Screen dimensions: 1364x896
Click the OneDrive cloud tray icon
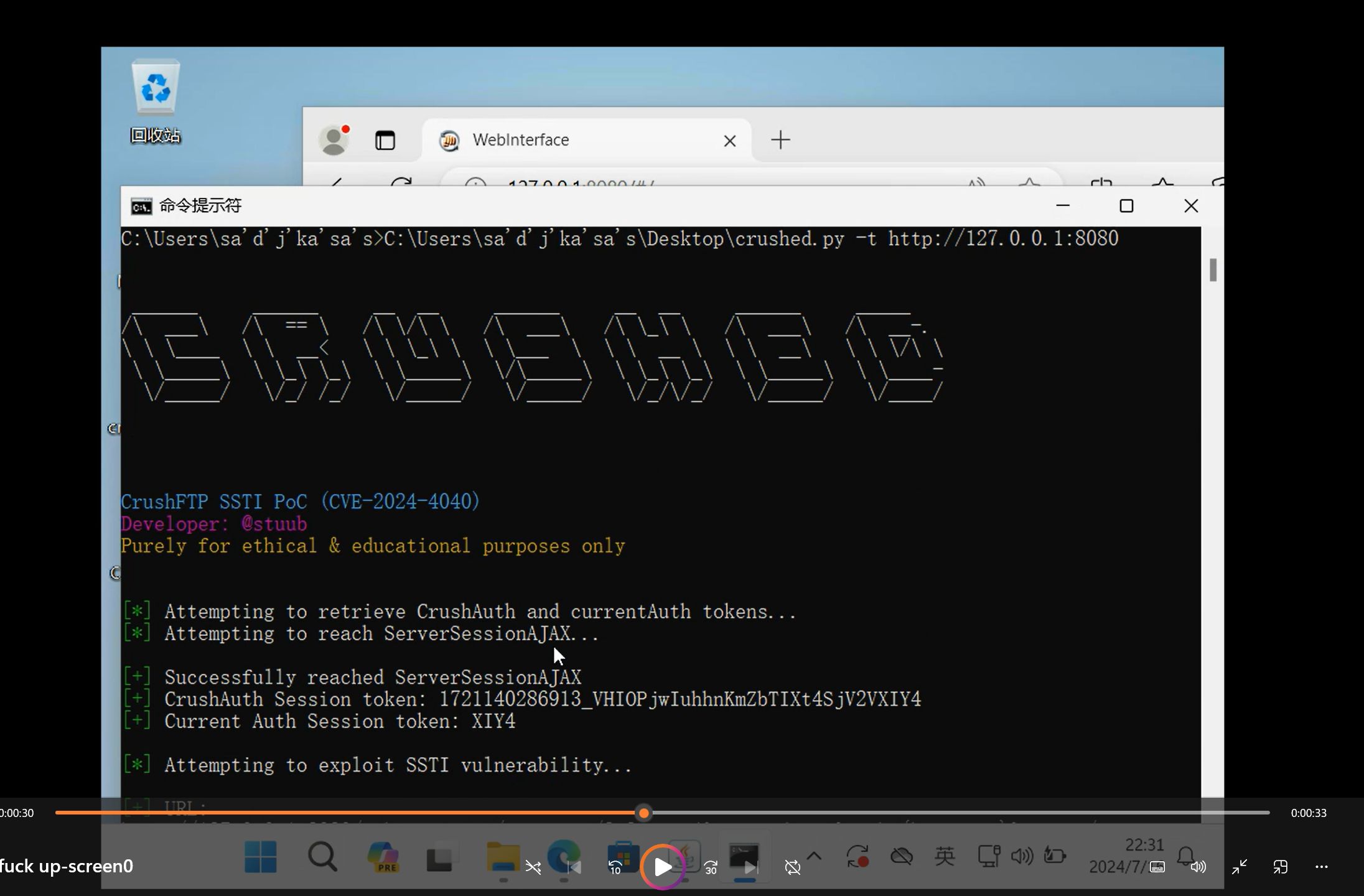click(x=901, y=857)
